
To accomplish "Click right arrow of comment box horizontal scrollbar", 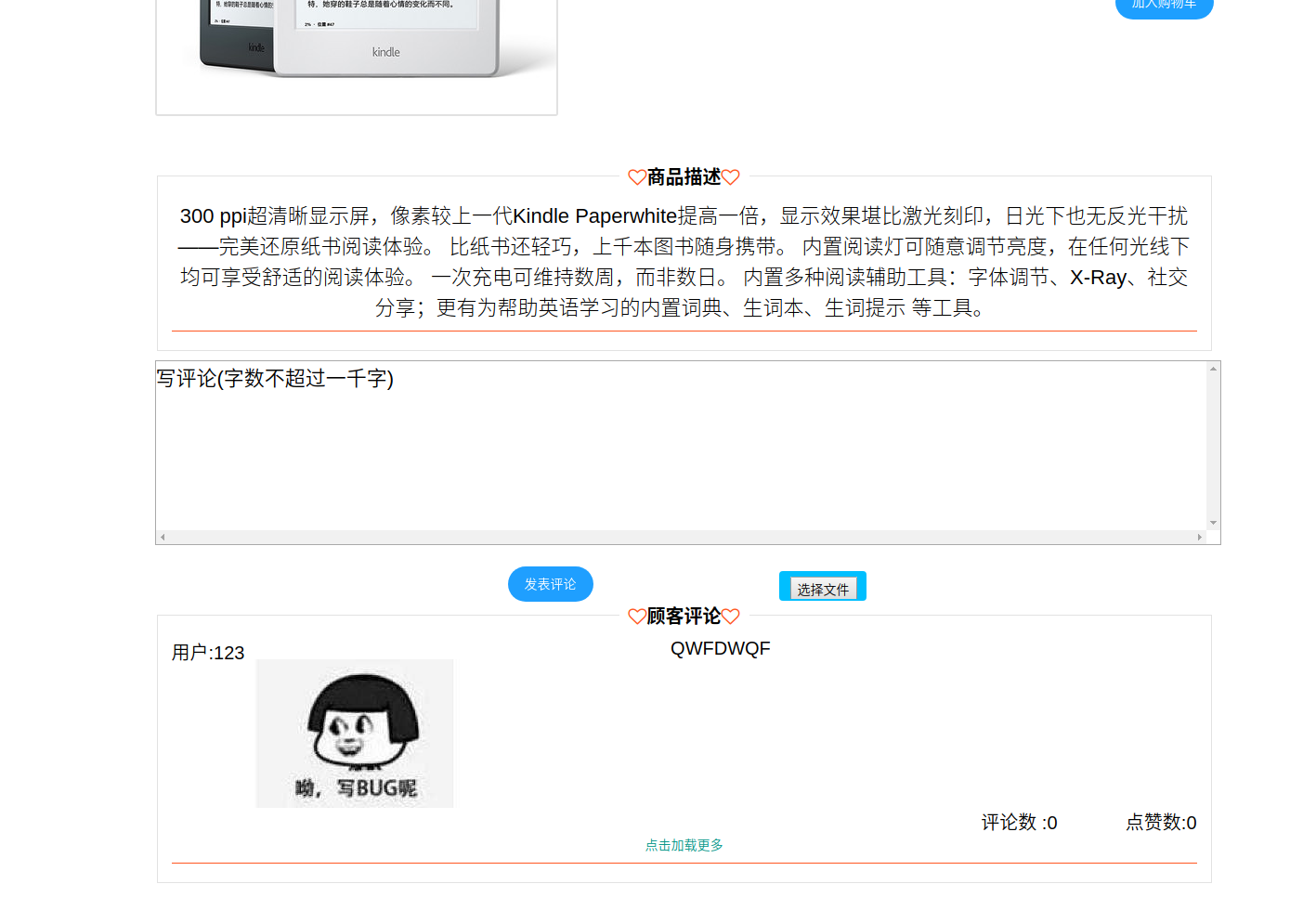I will tap(1200, 537).
